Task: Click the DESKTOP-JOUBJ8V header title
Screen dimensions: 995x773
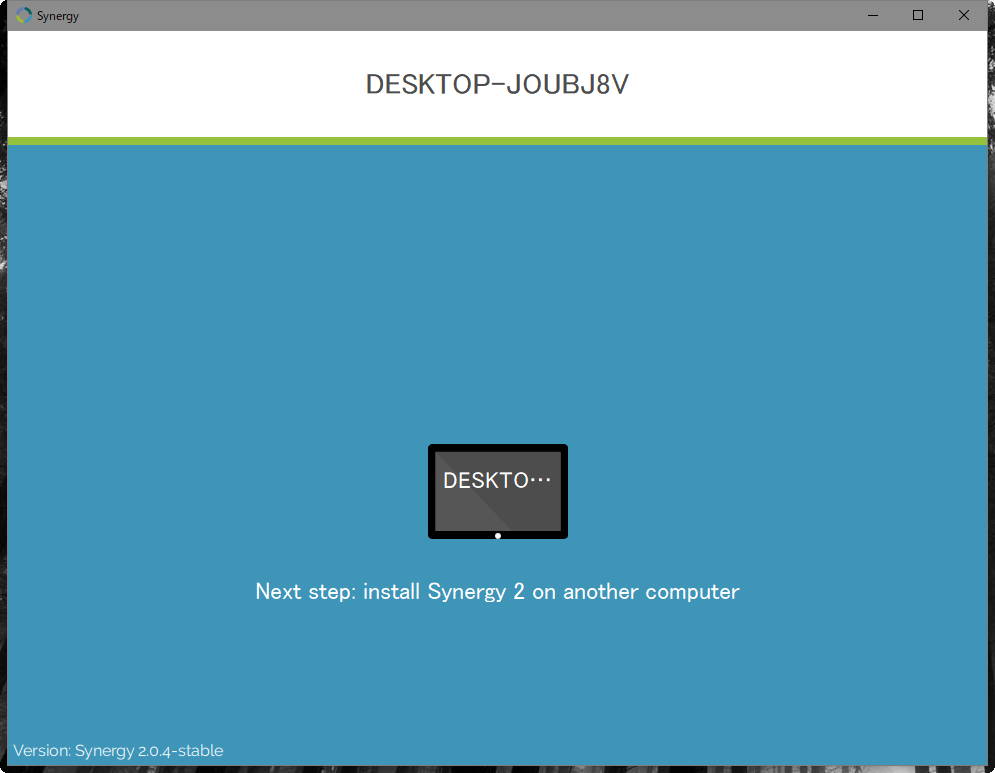Action: (x=497, y=84)
